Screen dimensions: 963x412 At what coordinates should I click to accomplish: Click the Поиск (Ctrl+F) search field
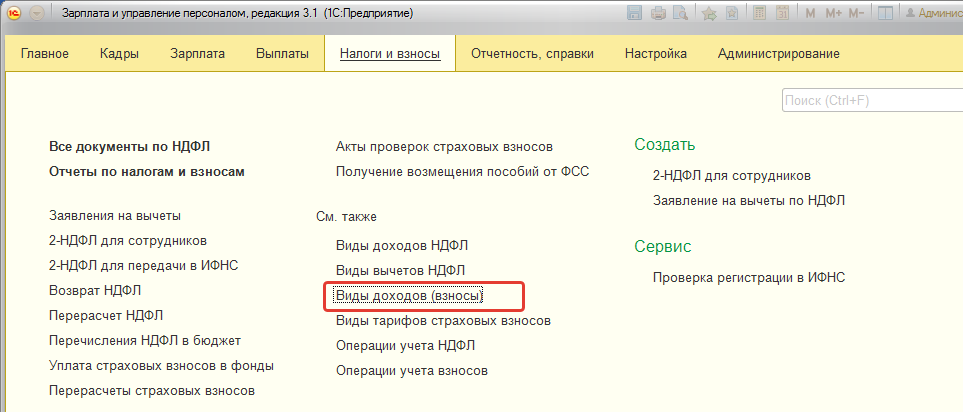pos(872,101)
